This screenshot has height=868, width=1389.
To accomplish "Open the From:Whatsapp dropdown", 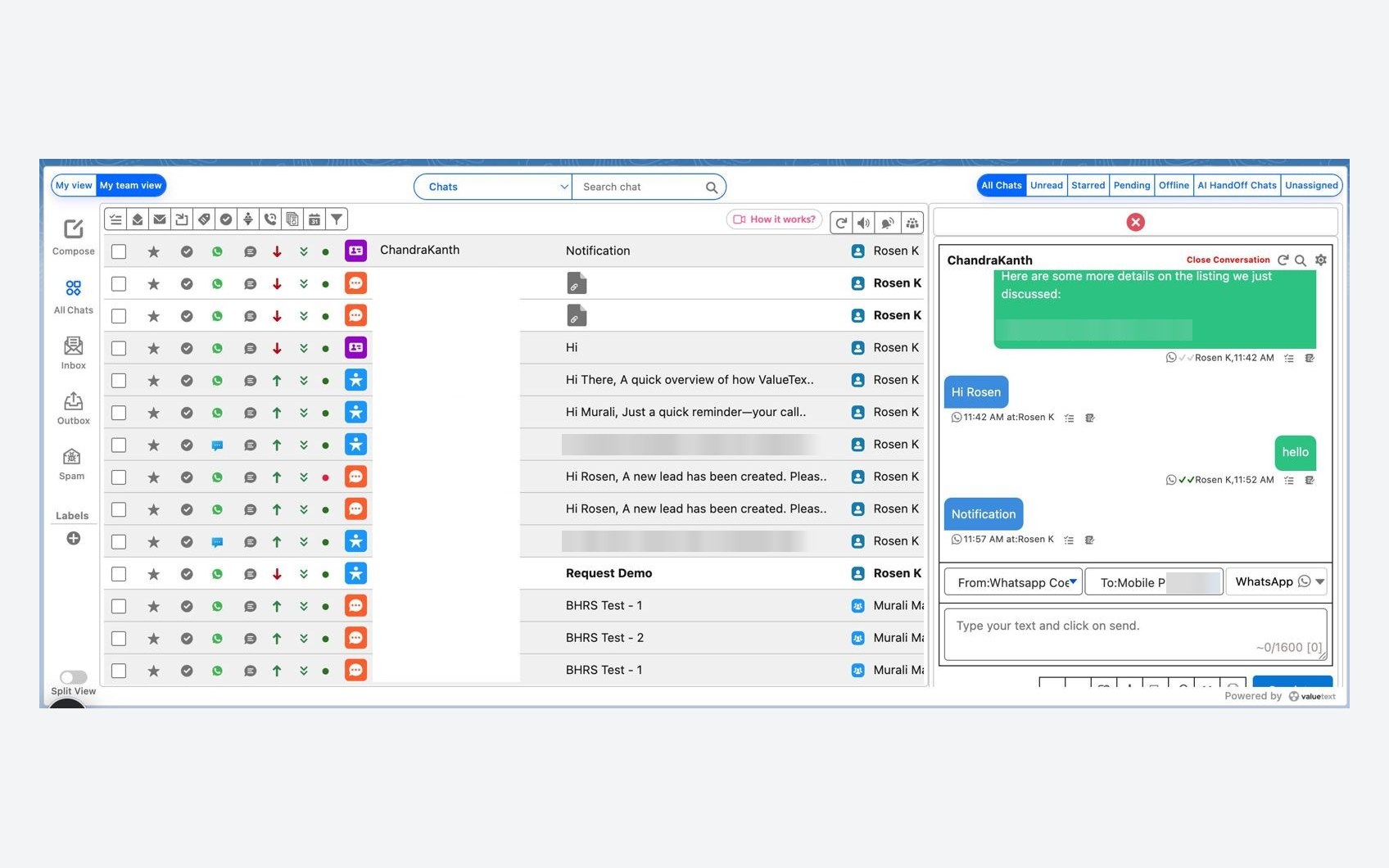I will pos(1014,582).
